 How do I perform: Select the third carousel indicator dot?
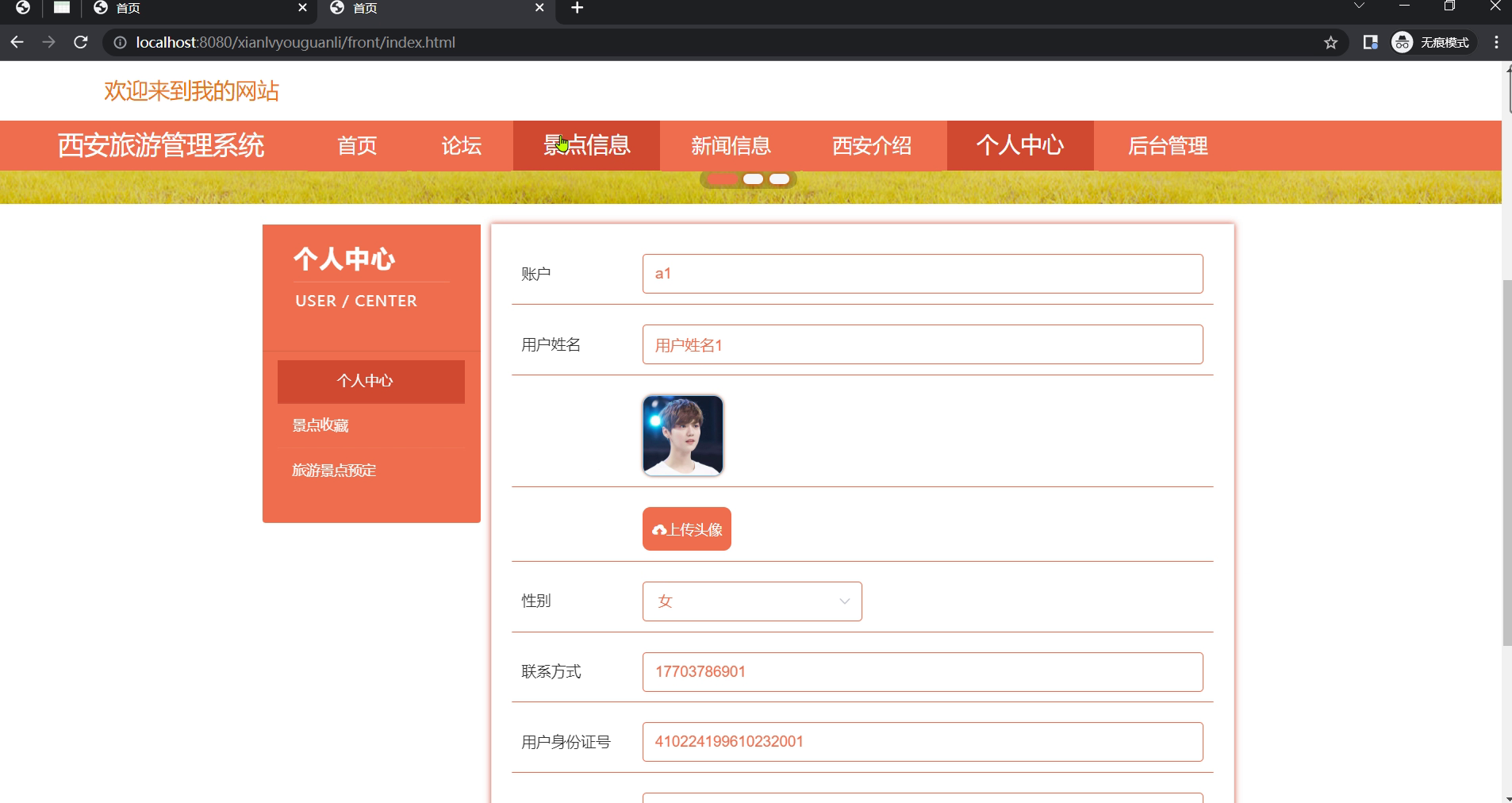[780, 179]
